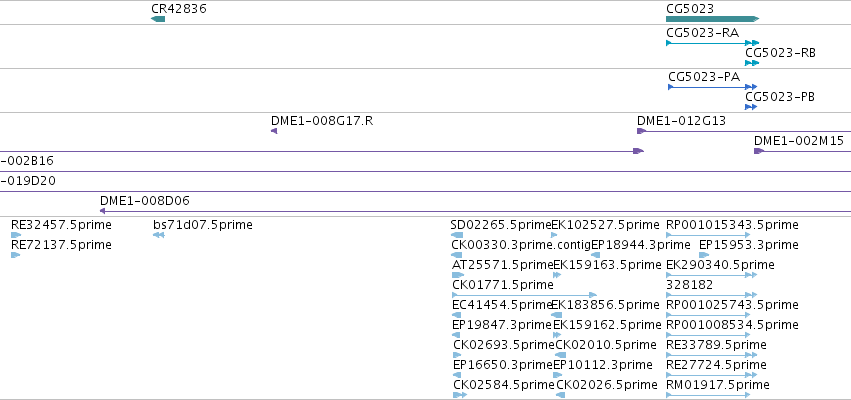Select the RM01917.5prime alignment

pyautogui.click(x=708, y=395)
